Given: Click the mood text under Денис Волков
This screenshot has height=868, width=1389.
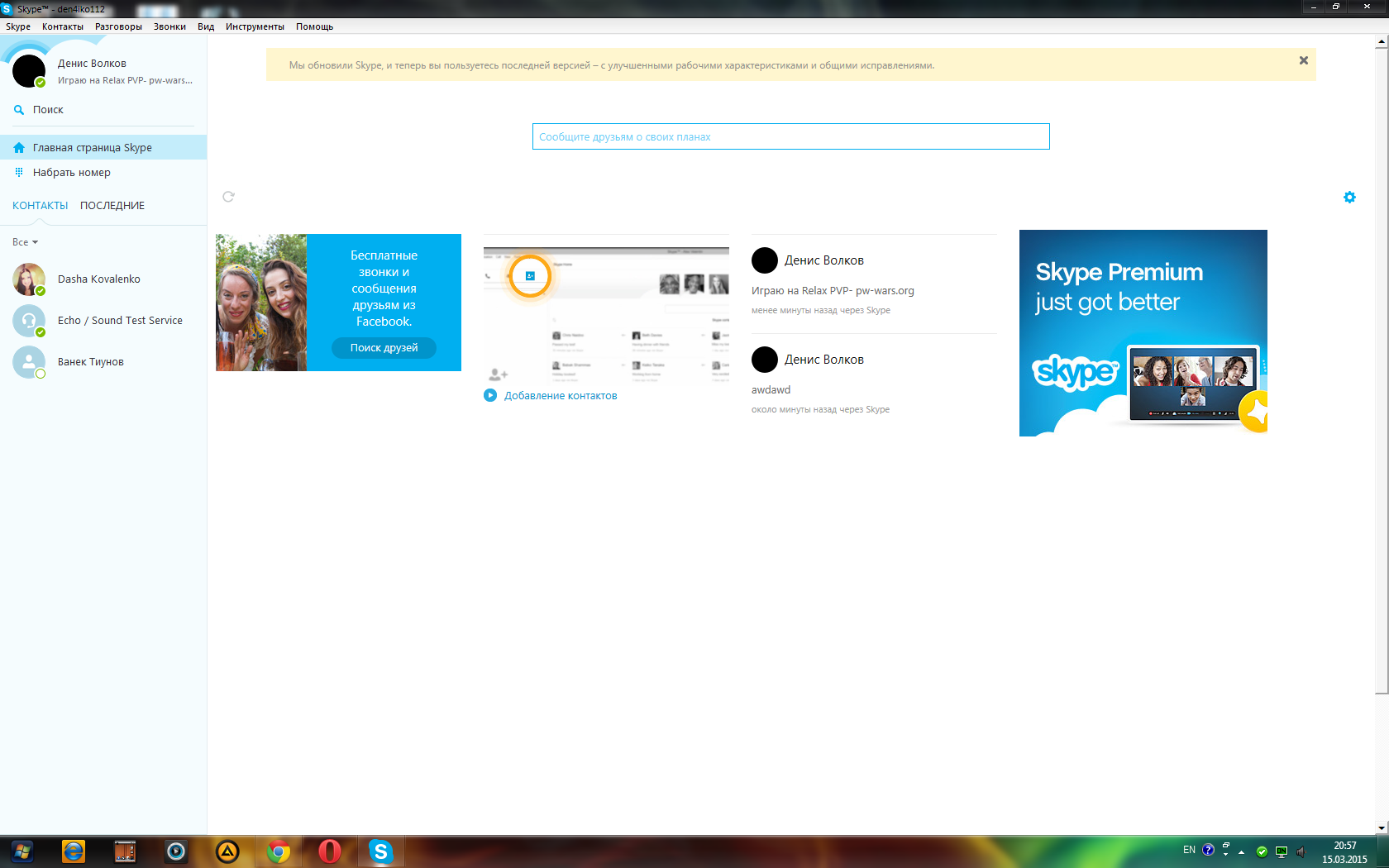Looking at the screenshot, I should 125,81.
